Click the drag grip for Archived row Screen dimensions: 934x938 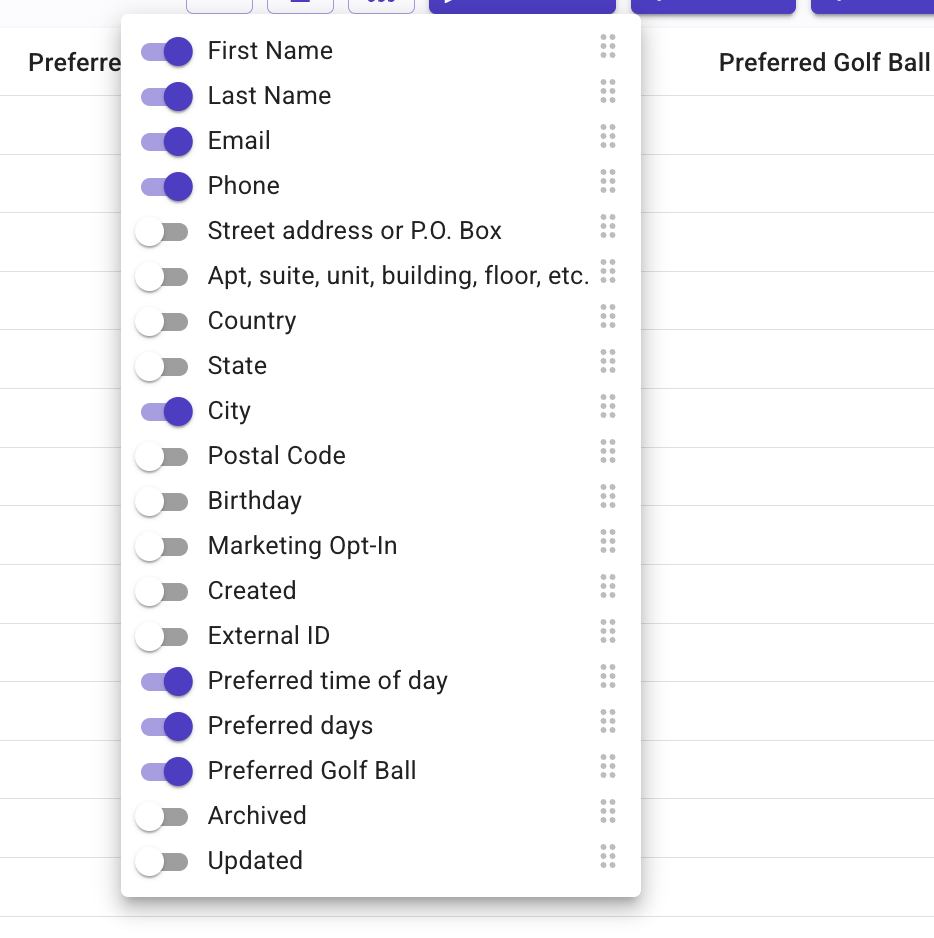coord(607,811)
